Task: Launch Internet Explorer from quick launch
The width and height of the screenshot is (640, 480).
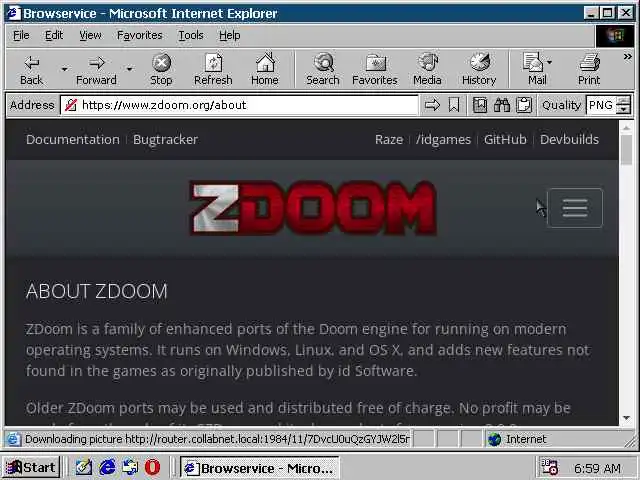Action: tap(107, 467)
